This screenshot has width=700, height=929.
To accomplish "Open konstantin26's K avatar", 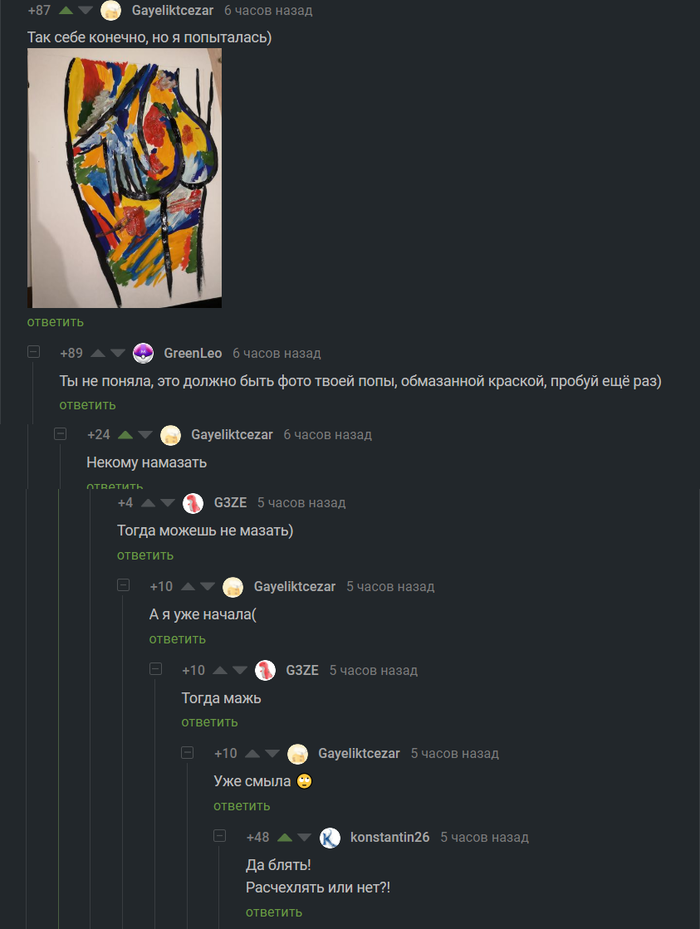I will (330, 837).
